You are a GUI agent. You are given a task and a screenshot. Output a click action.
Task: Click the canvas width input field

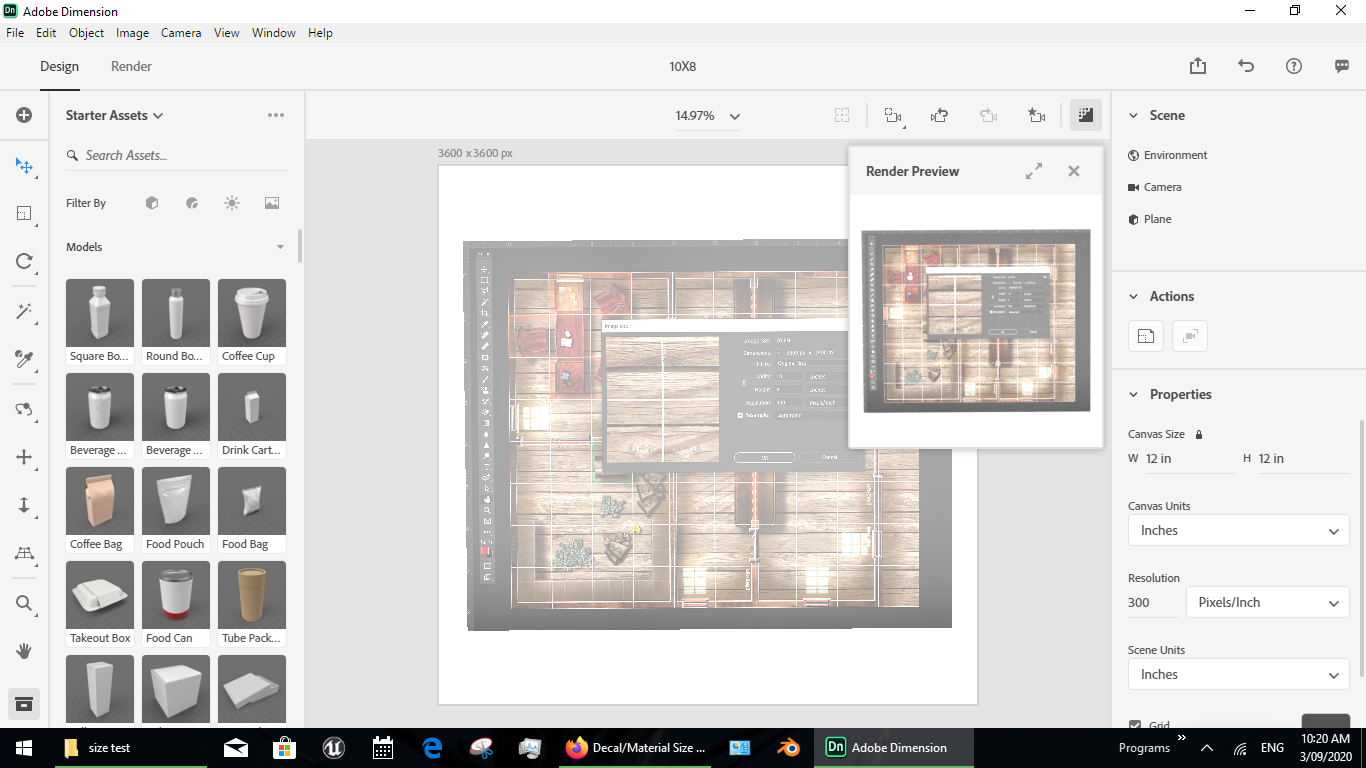tap(1189, 458)
